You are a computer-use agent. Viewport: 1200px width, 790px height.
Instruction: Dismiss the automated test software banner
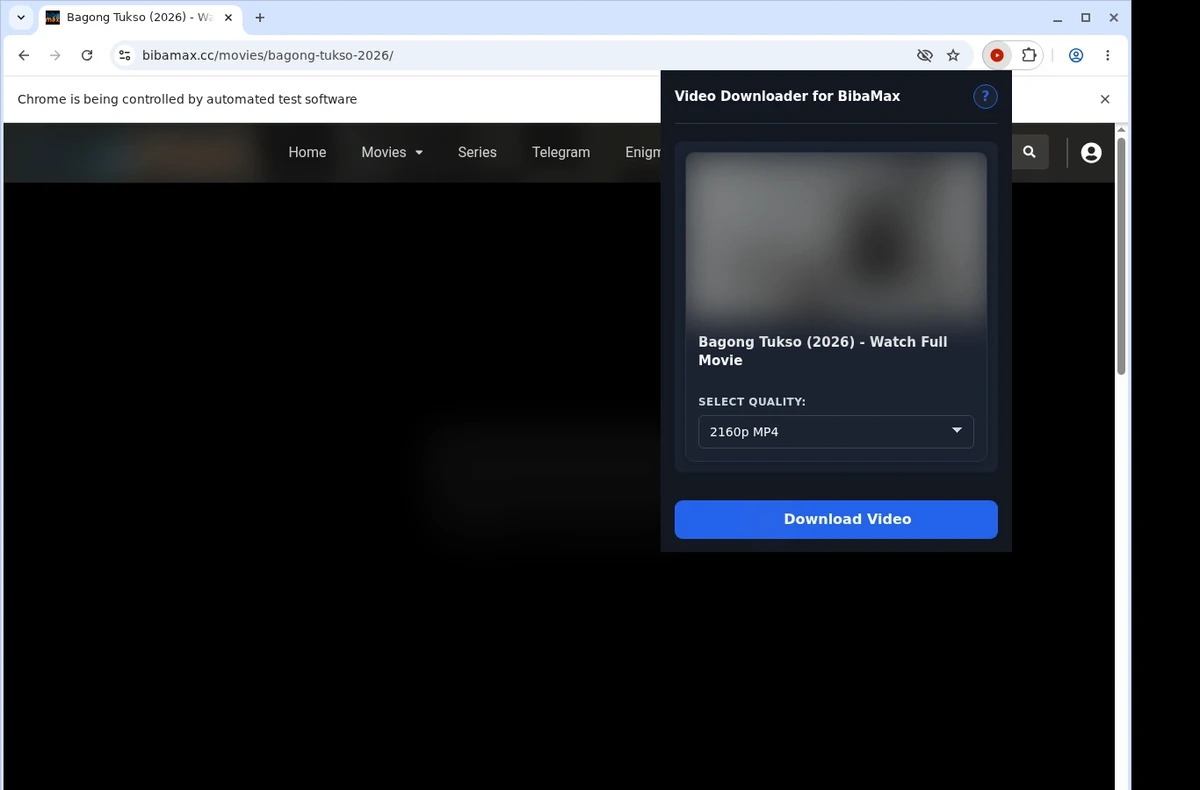tap(1105, 99)
